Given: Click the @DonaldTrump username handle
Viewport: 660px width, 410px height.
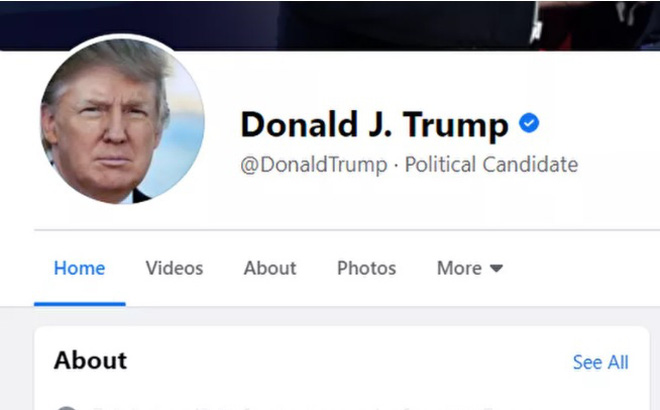Looking at the screenshot, I should click(314, 165).
